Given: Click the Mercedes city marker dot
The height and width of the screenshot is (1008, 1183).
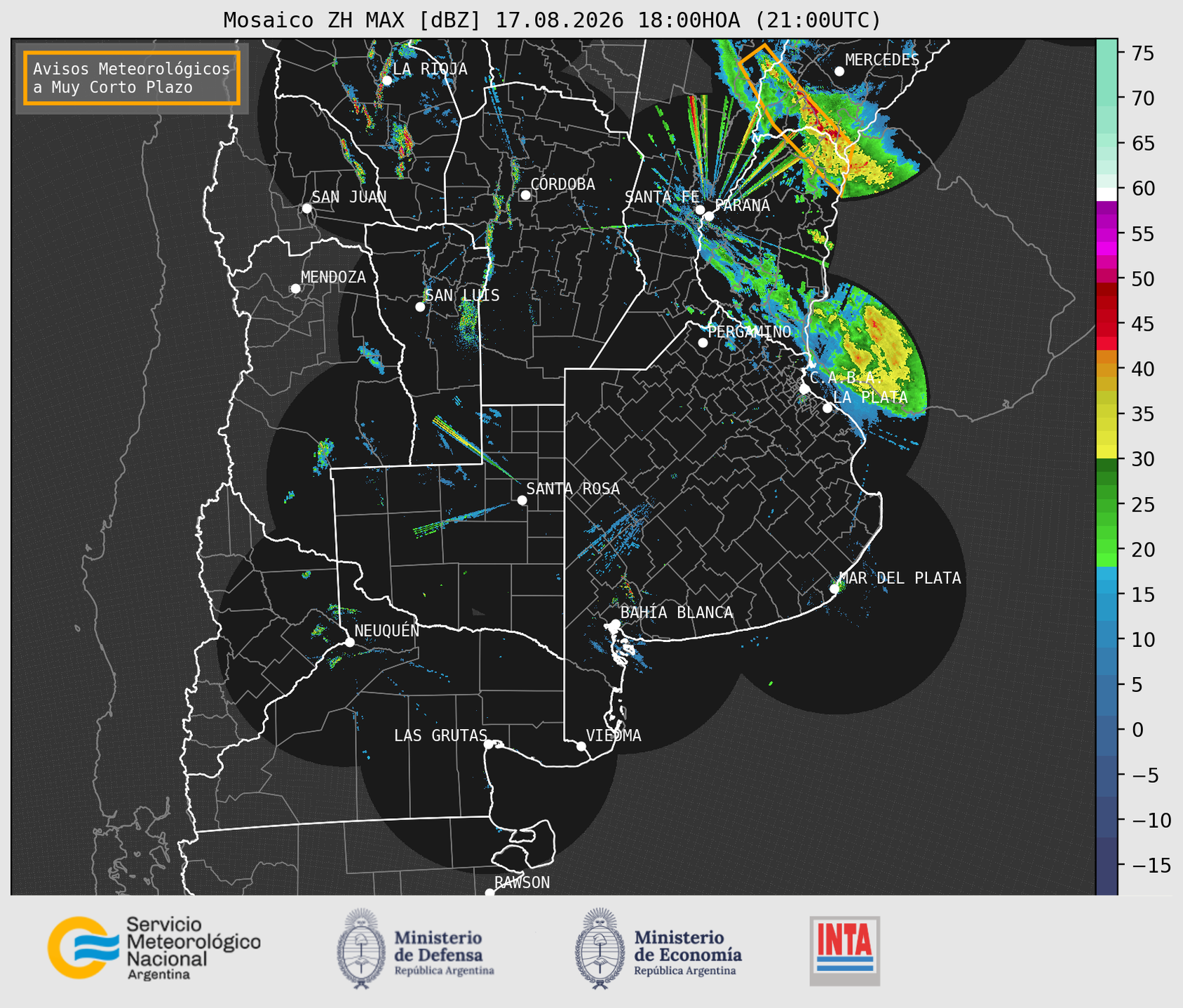Looking at the screenshot, I should click(x=839, y=71).
